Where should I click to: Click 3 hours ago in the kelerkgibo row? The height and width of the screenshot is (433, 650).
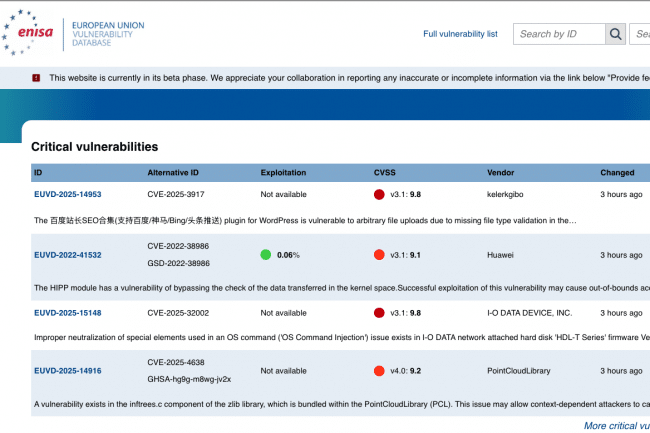click(x=621, y=194)
